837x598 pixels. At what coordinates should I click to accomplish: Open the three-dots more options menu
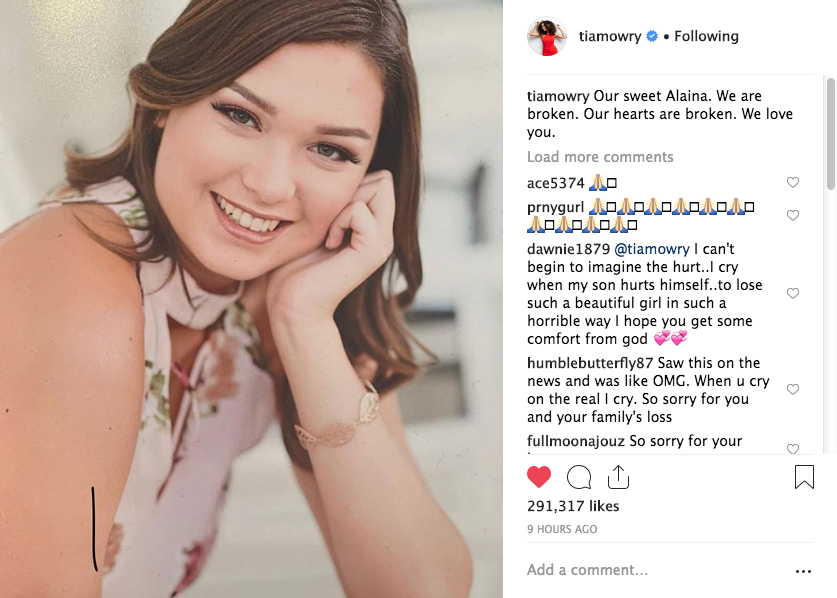[803, 571]
